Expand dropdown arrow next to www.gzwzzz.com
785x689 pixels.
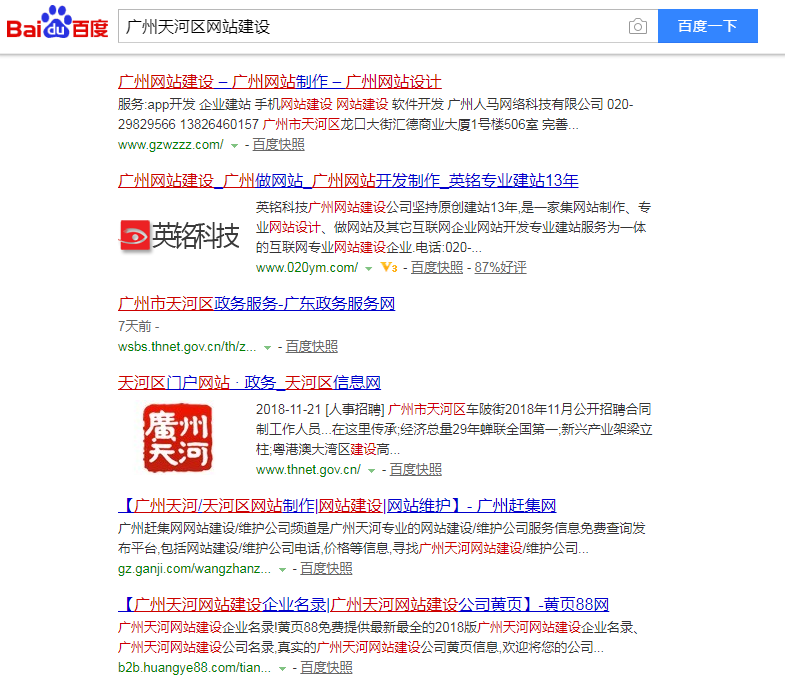pos(234,145)
